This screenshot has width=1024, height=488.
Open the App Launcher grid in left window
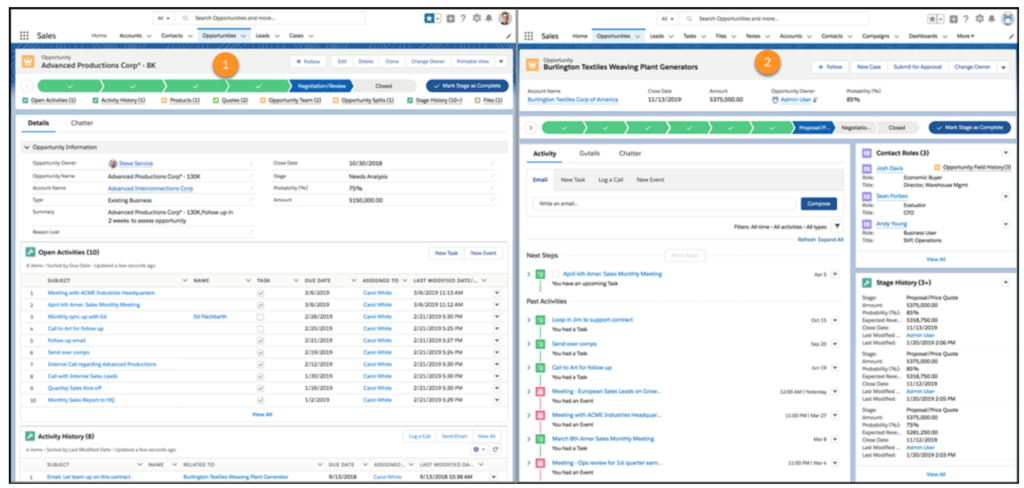click(24, 36)
